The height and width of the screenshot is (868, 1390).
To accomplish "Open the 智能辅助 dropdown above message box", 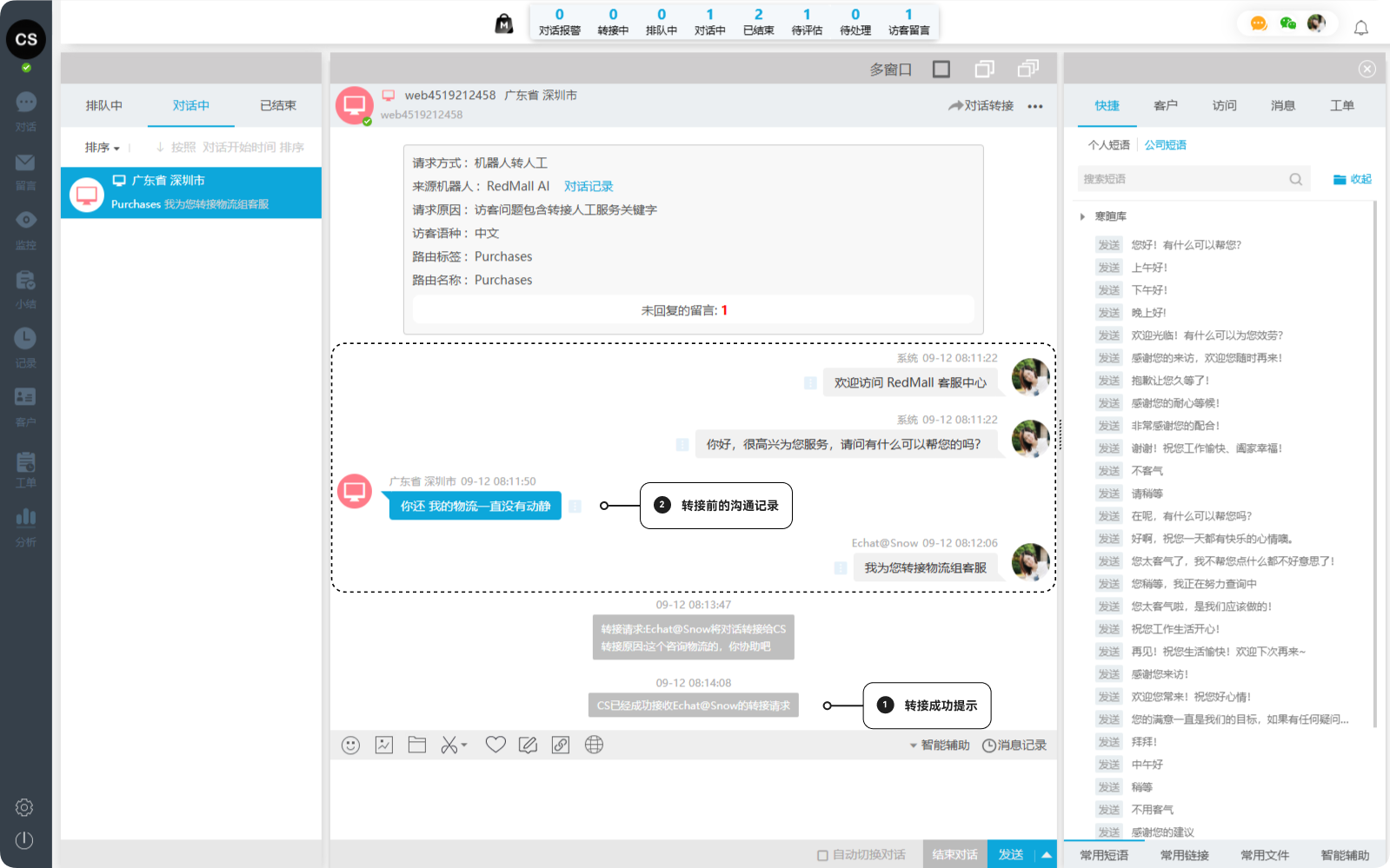I will tap(940, 745).
